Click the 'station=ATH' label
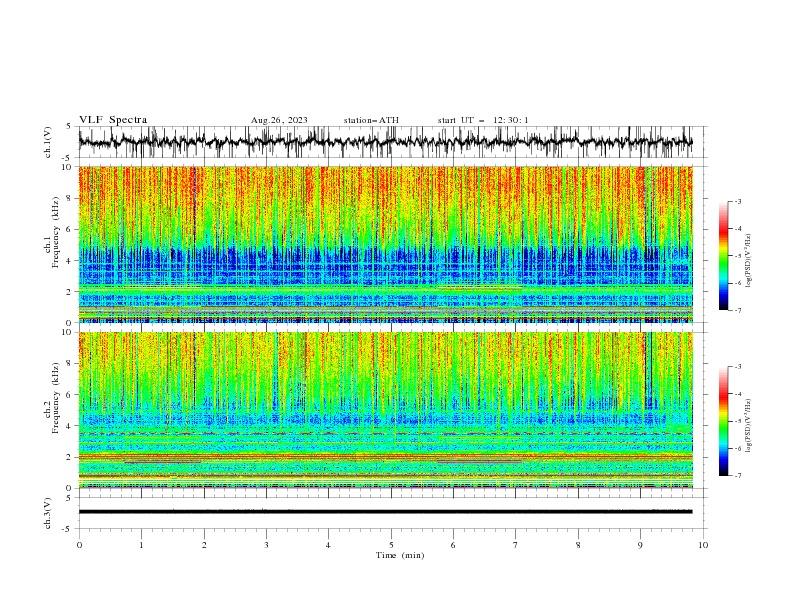This screenshot has height=612, width=792. click(x=371, y=120)
